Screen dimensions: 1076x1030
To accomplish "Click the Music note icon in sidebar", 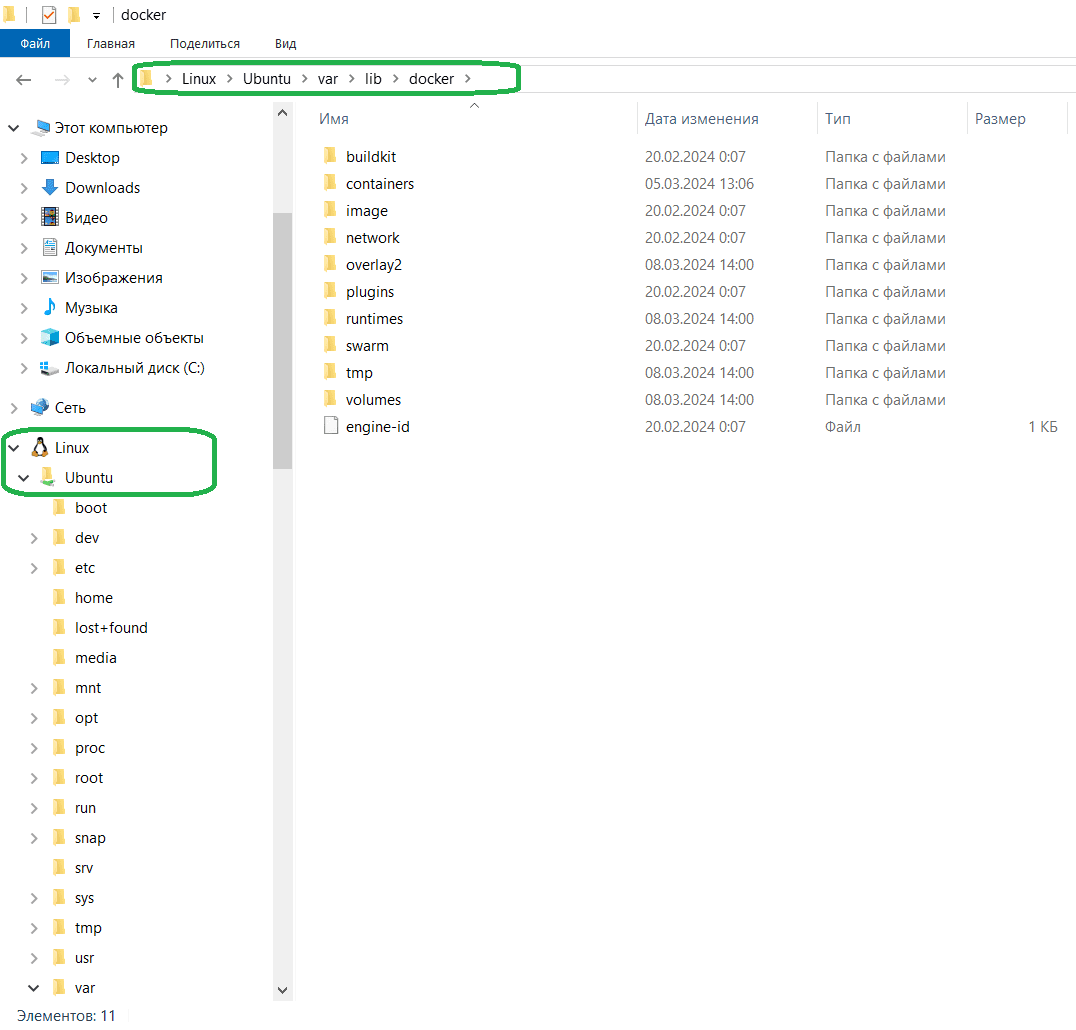I will pos(50,308).
